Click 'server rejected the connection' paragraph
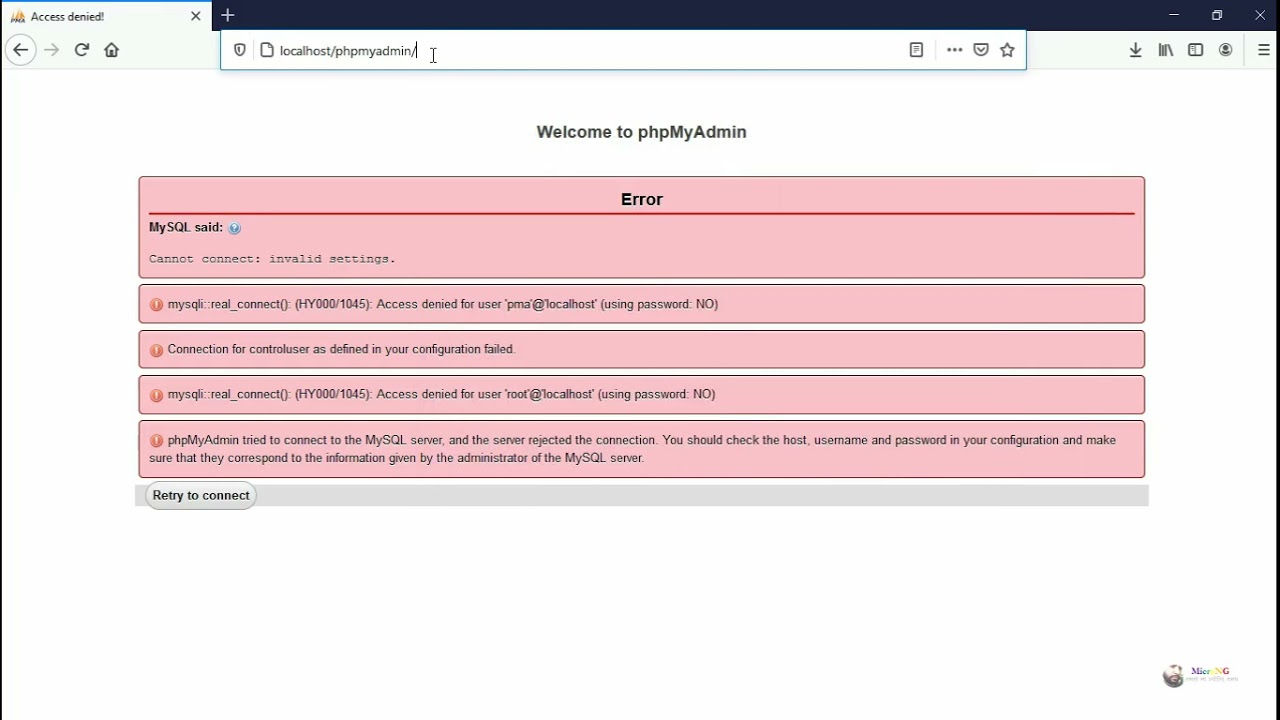1280x720 pixels. click(x=632, y=449)
